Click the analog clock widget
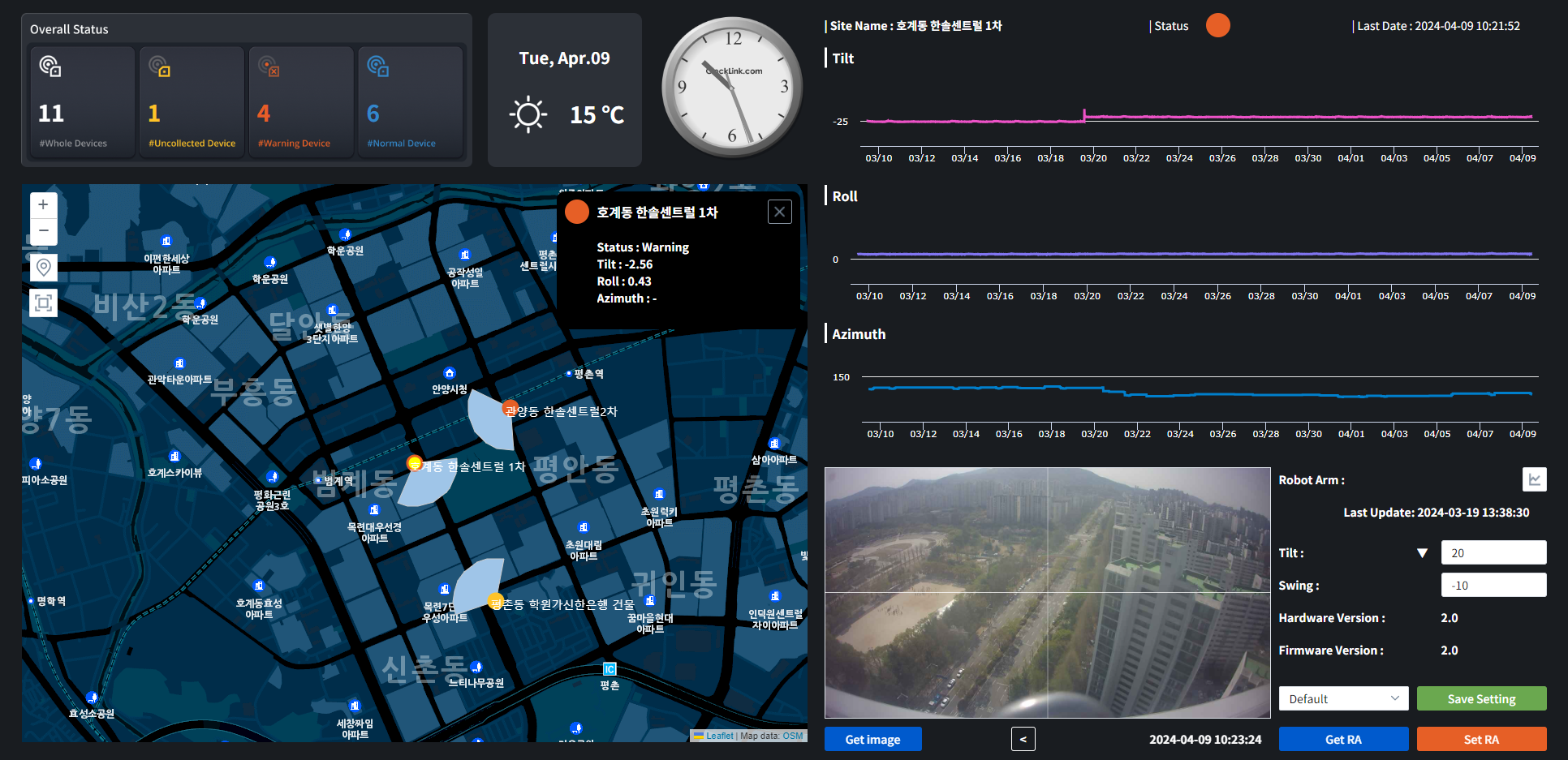1568x760 pixels. point(732,87)
